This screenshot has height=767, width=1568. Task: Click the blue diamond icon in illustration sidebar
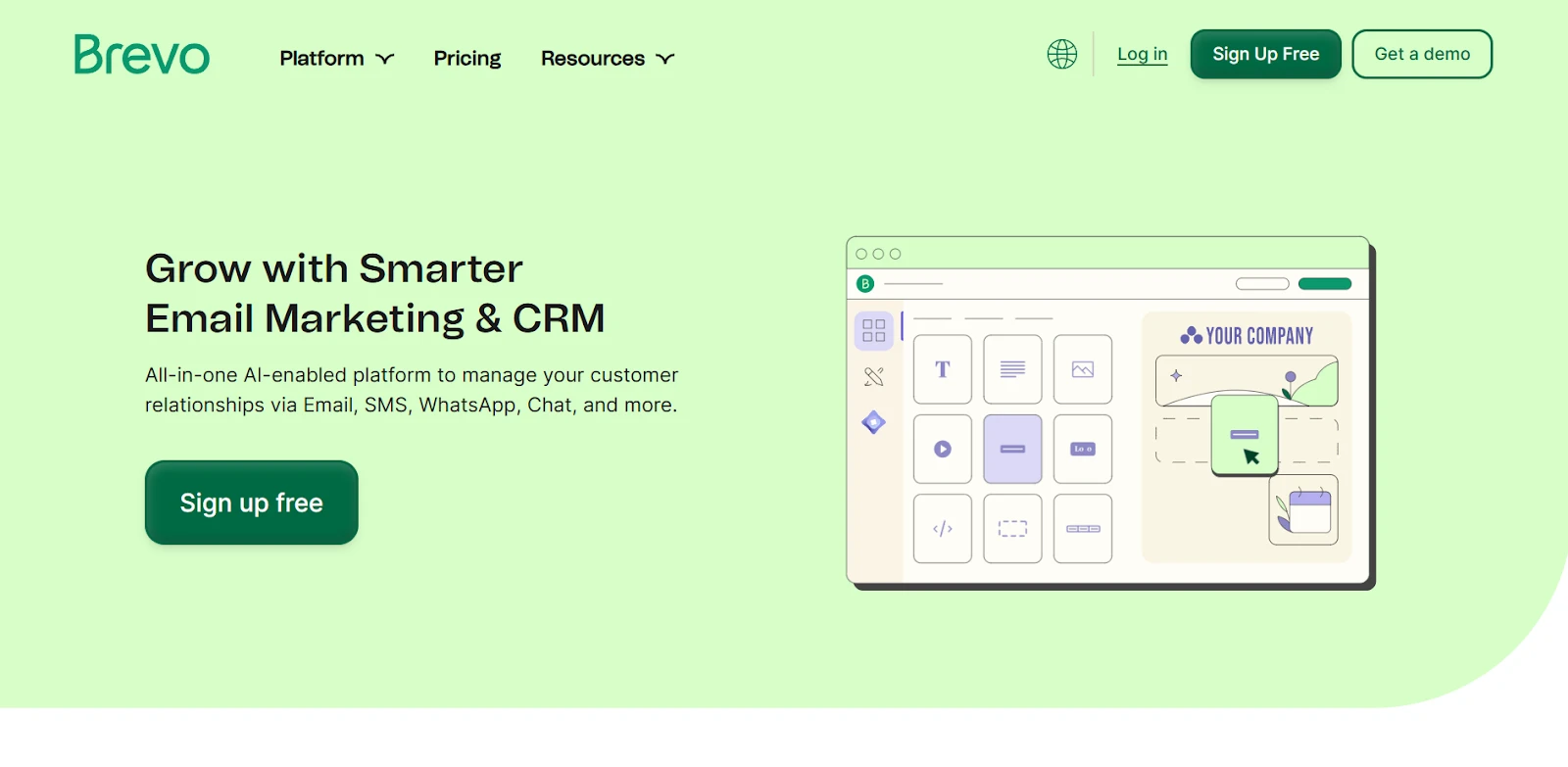coord(873,422)
